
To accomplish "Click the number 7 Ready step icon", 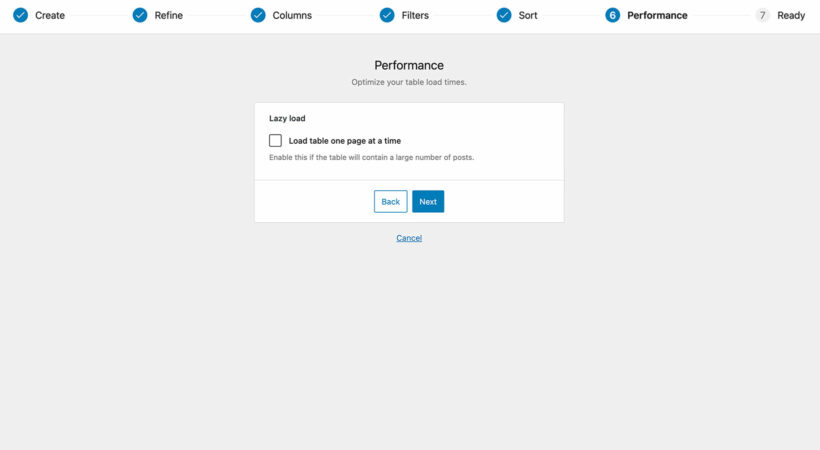I will coord(762,15).
